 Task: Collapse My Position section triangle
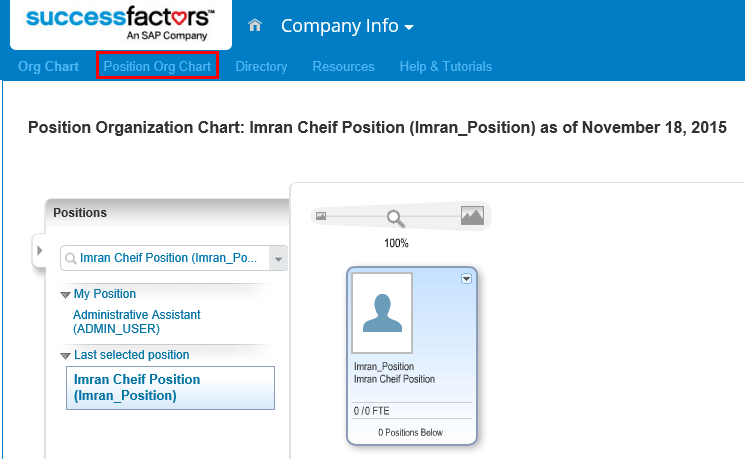point(65,295)
